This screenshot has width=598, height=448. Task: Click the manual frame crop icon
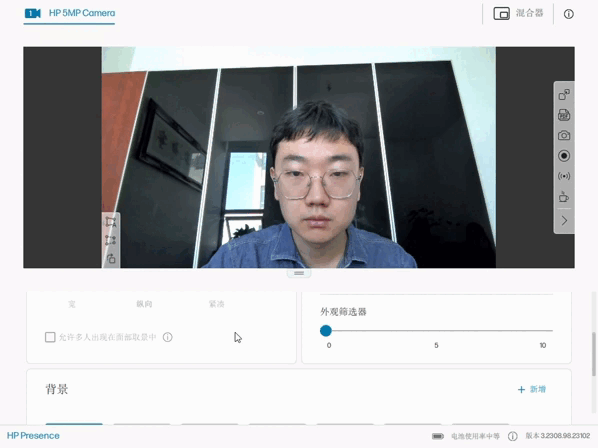111,240
